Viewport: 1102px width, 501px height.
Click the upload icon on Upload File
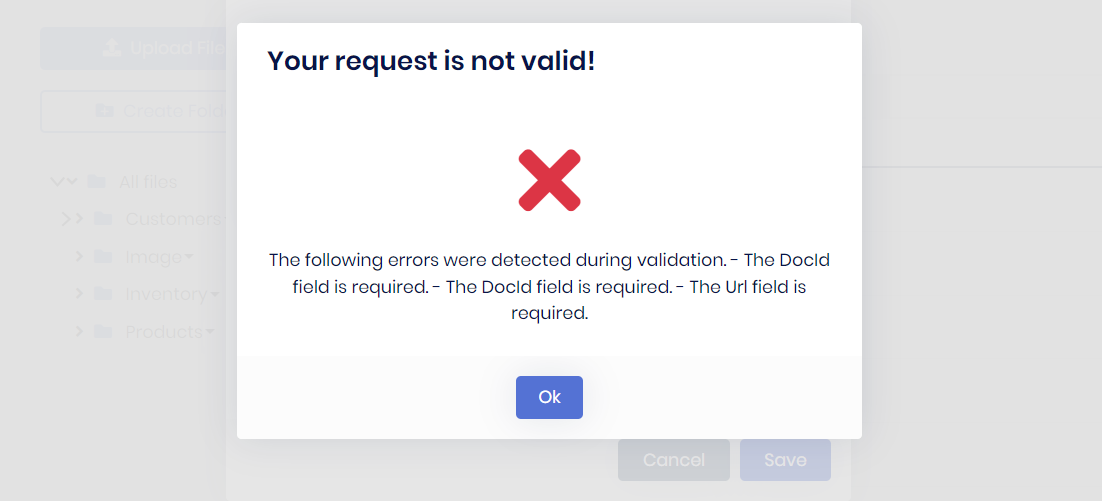pyautogui.click(x=112, y=48)
